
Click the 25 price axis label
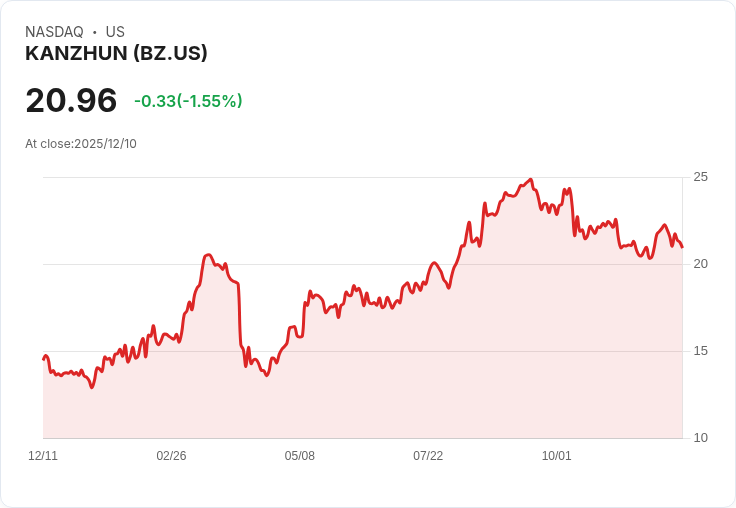coord(700,177)
